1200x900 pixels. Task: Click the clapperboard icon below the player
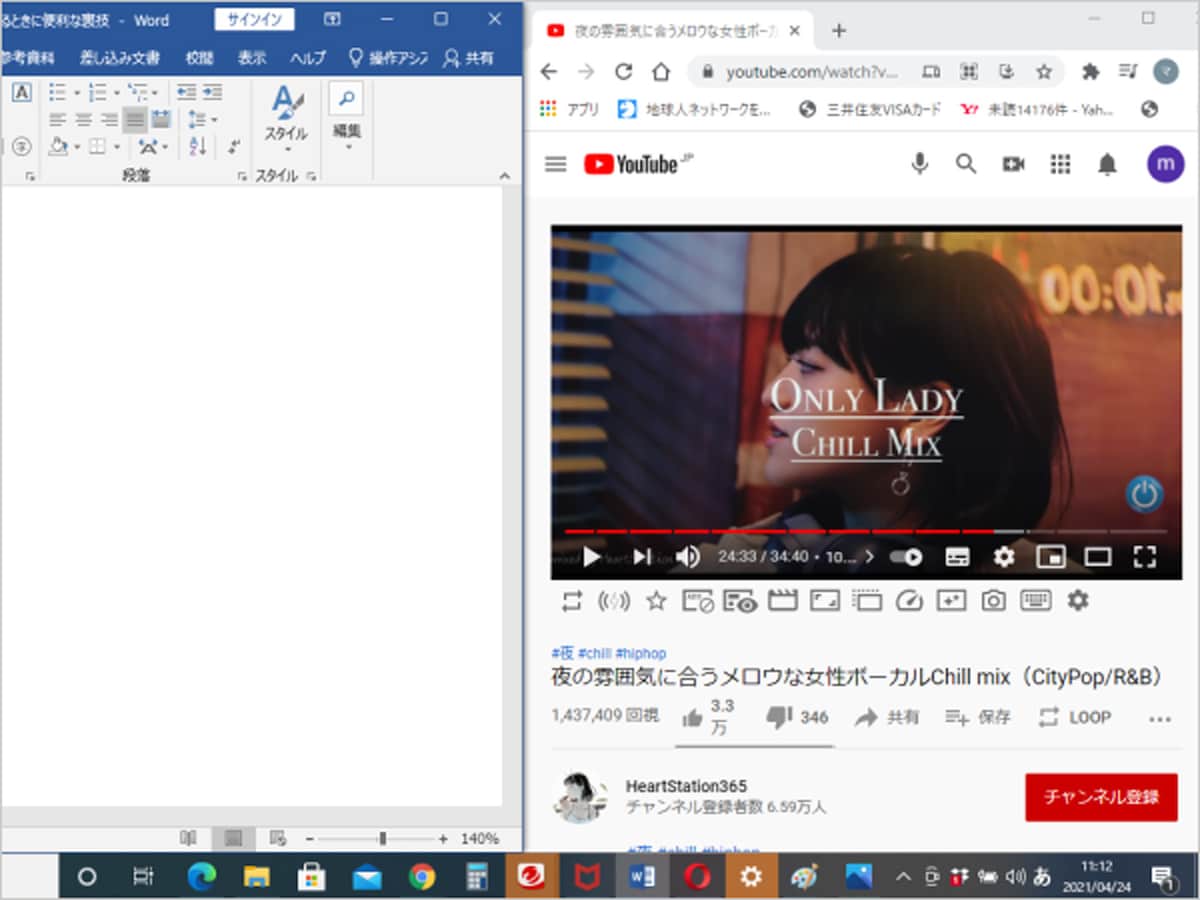pyautogui.click(x=782, y=601)
